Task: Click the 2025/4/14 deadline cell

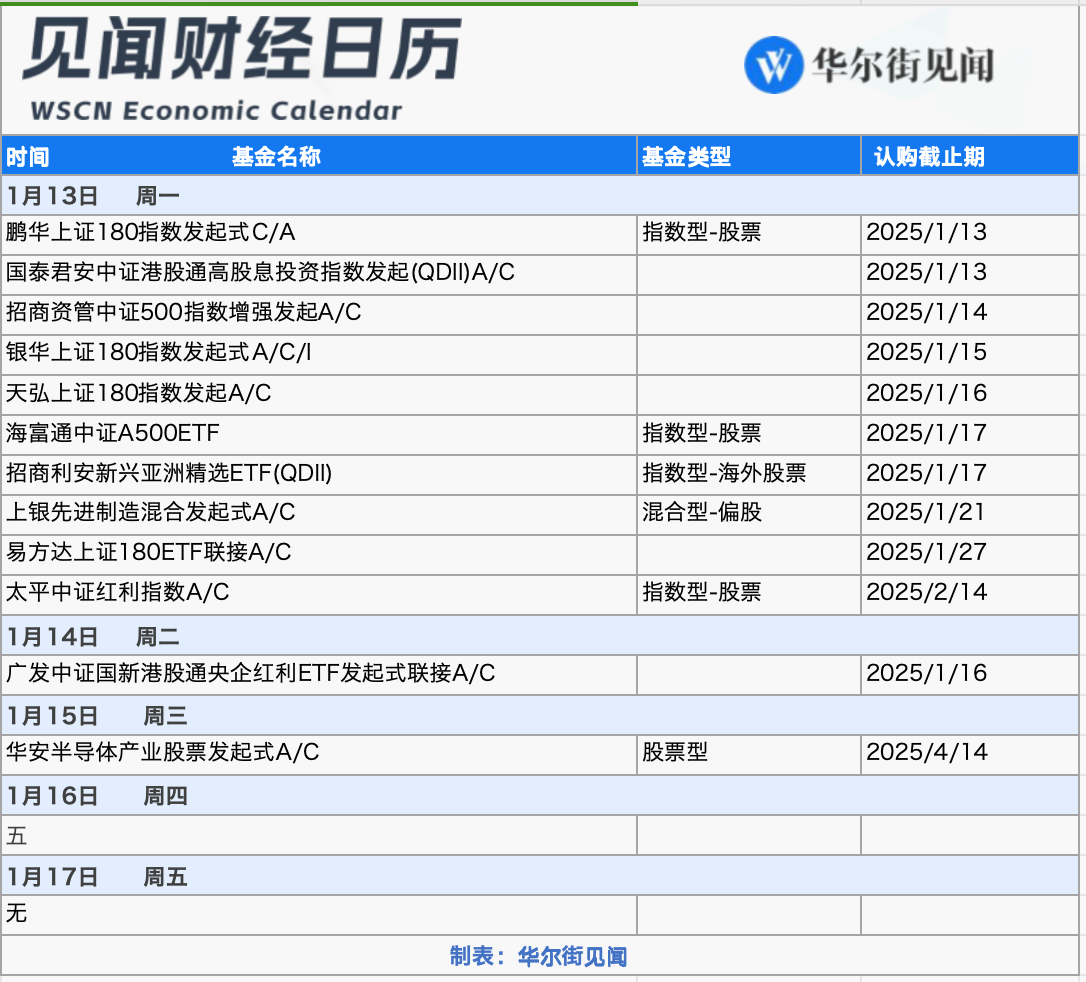Action: 927,753
